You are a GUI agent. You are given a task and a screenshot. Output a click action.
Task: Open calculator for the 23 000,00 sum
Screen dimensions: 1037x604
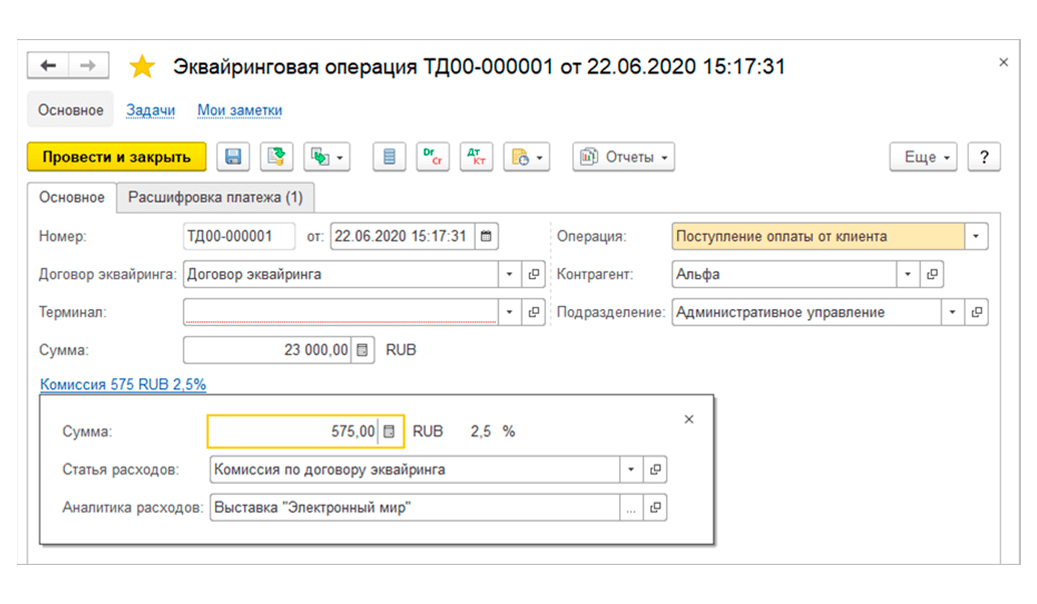pyautogui.click(x=362, y=350)
